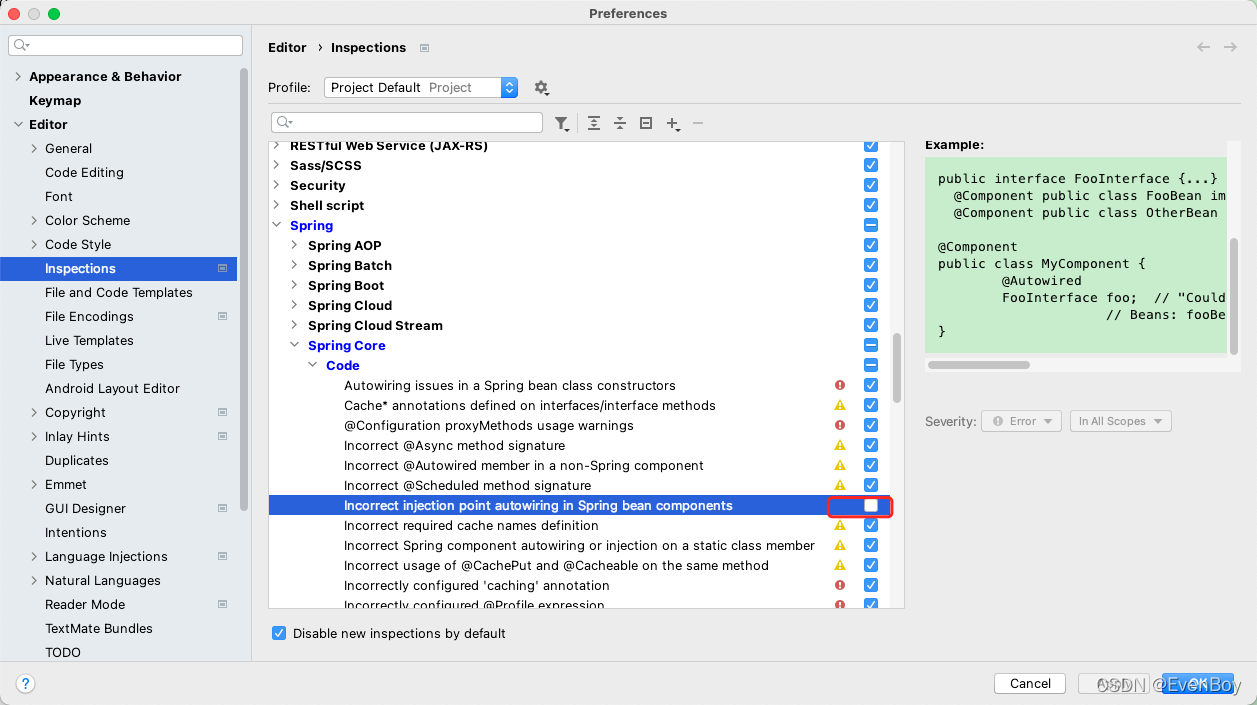Screen dimensions: 1257x705
Task: Click the reset to empty square toolbar icon
Action: [646, 123]
